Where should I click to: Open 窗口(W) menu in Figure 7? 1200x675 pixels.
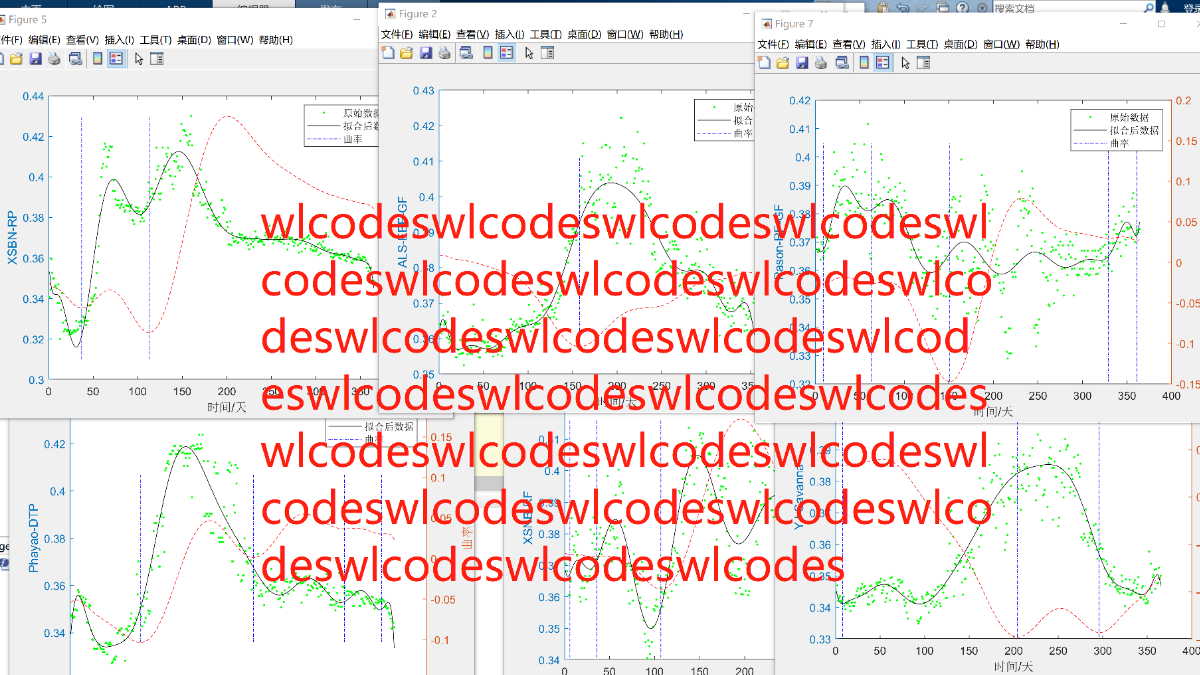point(1001,45)
